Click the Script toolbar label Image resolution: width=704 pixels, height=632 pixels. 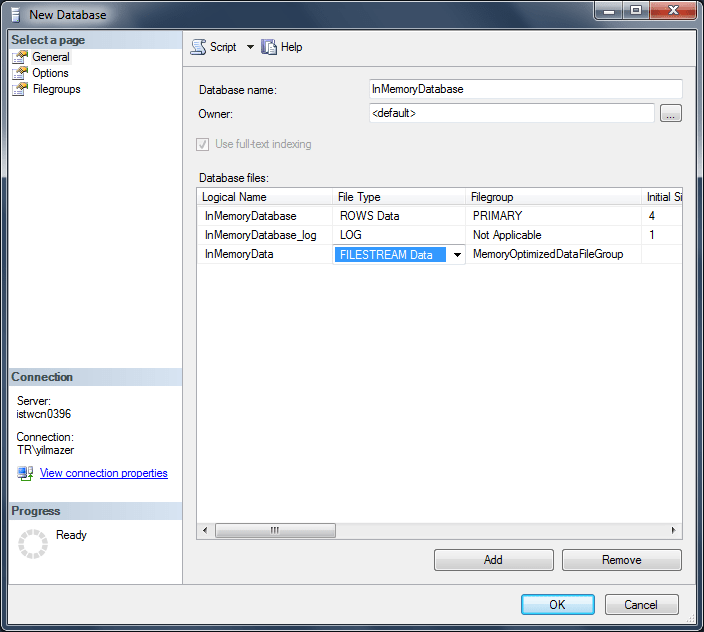pyautogui.click(x=223, y=47)
